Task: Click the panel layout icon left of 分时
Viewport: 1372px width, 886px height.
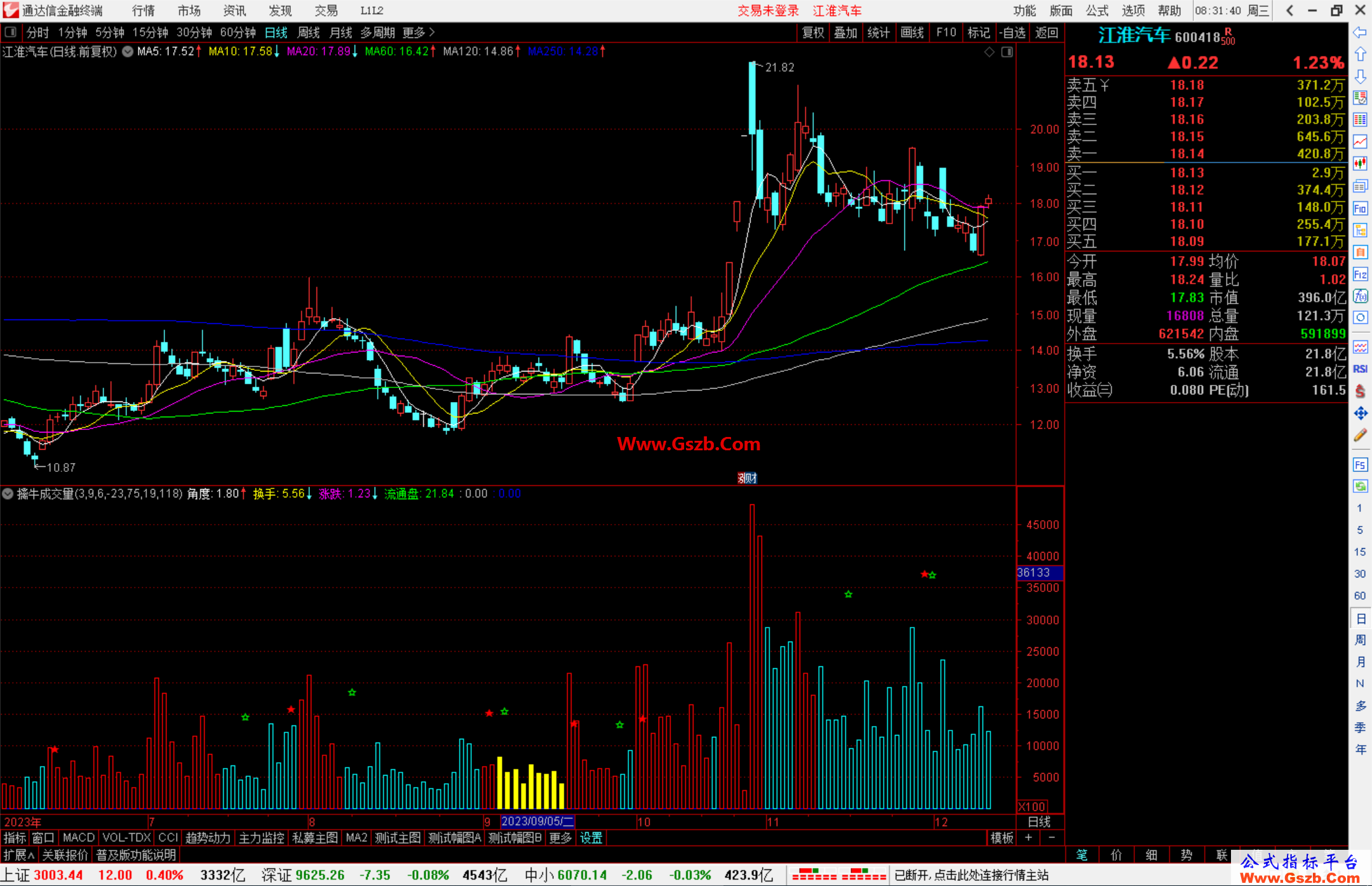Action: click(10, 32)
